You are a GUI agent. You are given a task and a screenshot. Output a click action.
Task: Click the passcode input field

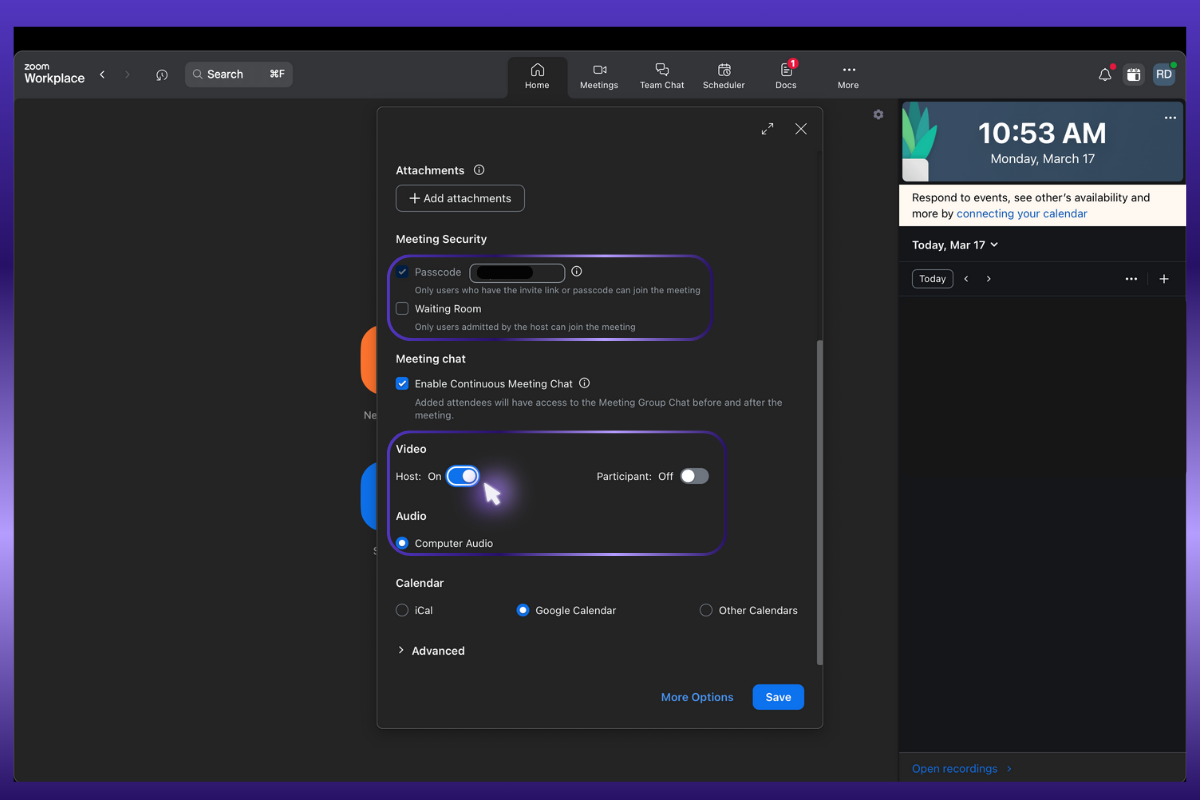(x=517, y=272)
